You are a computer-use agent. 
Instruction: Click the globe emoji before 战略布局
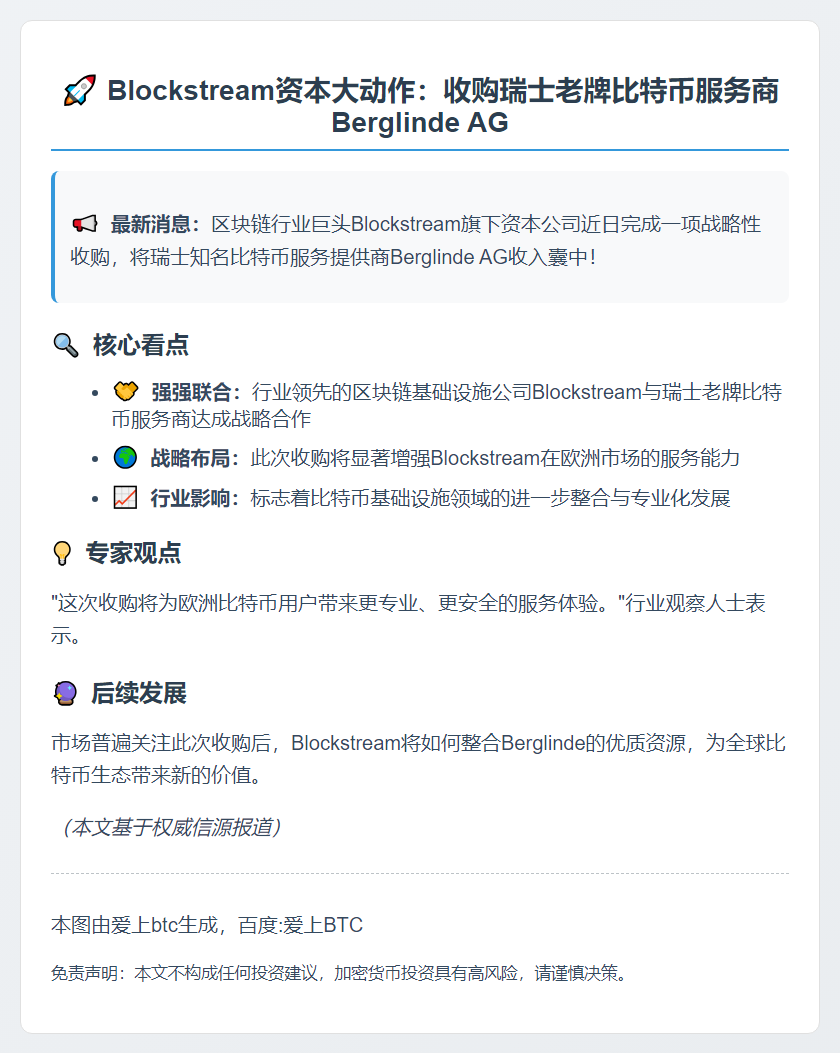tap(125, 458)
